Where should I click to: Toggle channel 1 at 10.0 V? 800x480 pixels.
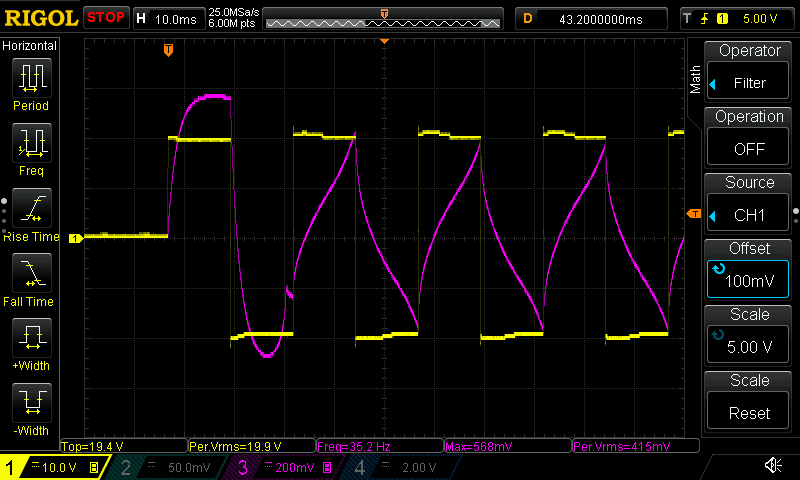[54, 467]
